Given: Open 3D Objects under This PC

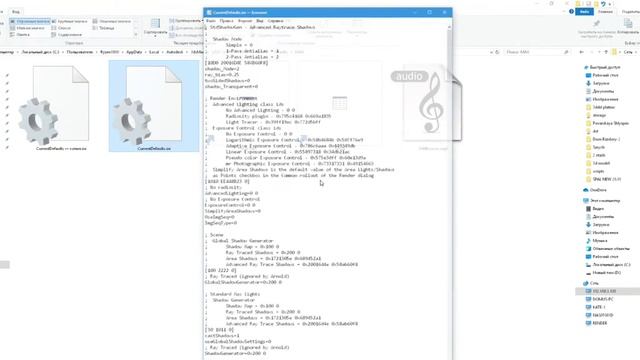Looking at the screenshot, I should coord(608,249).
